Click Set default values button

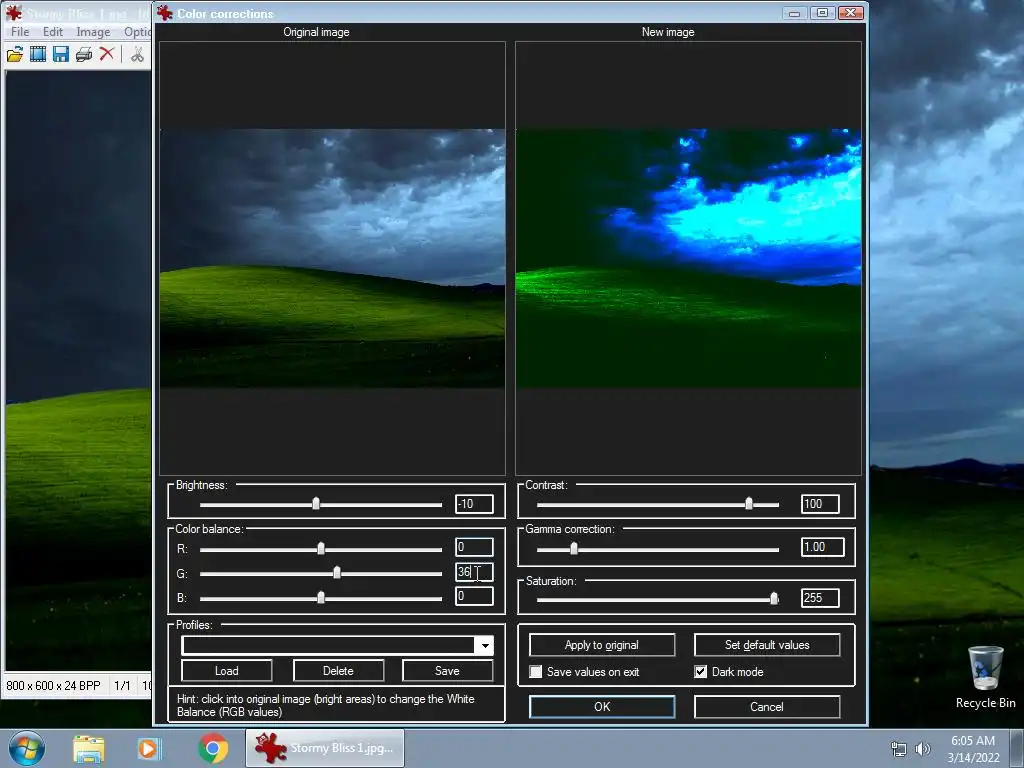click(767, 645)
